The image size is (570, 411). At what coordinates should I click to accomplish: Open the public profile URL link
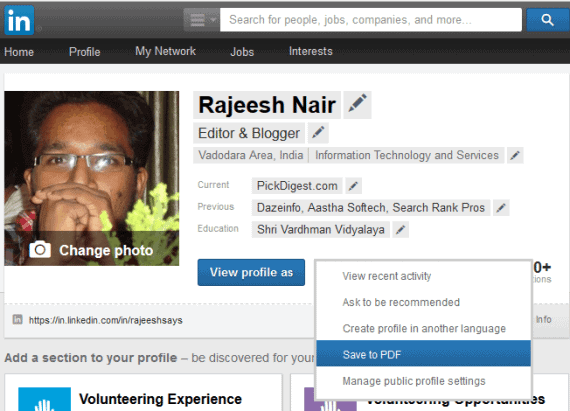(106, 320)
